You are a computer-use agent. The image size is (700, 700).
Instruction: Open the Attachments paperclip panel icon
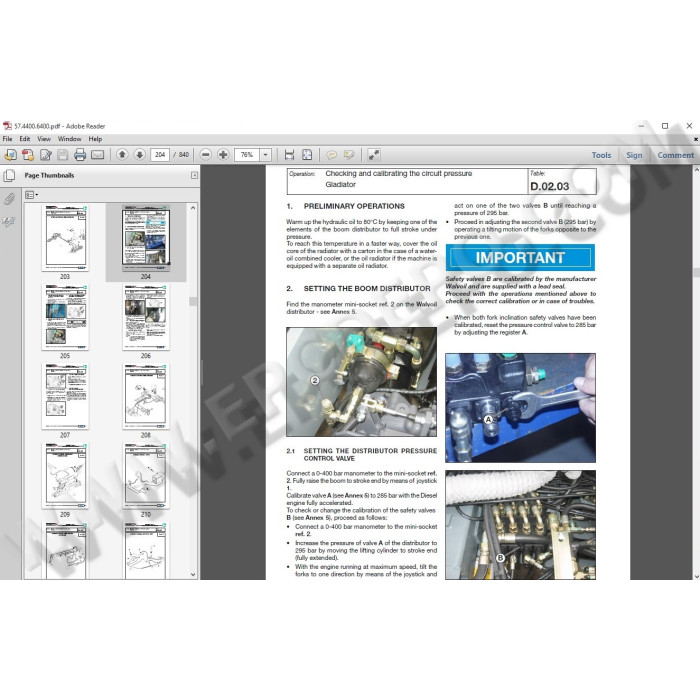point(9,199)
